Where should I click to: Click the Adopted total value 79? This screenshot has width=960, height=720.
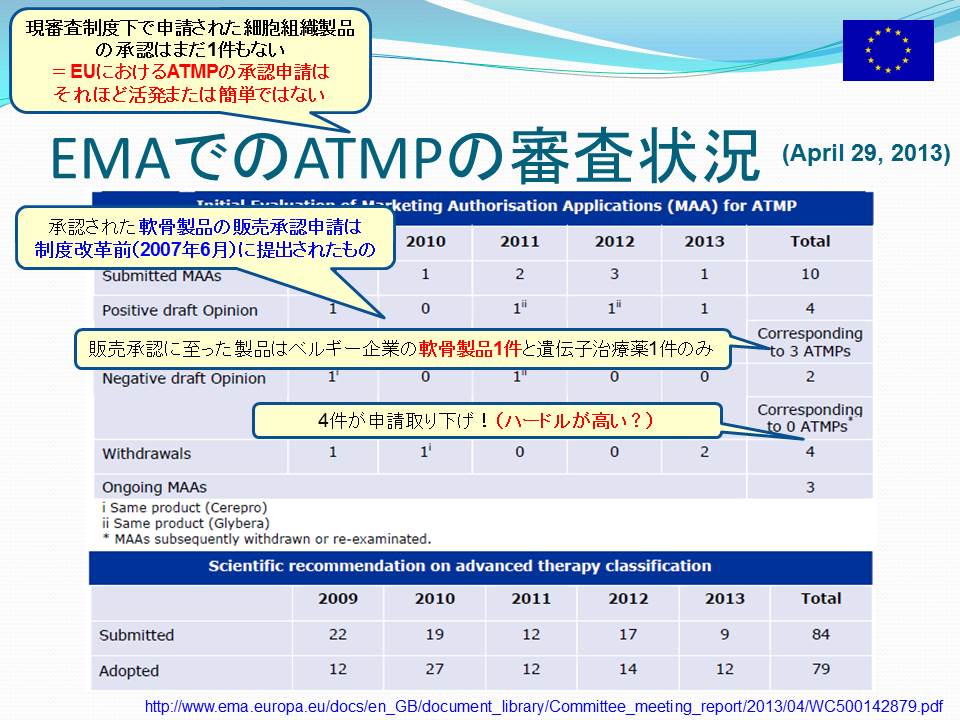[821, 669]
